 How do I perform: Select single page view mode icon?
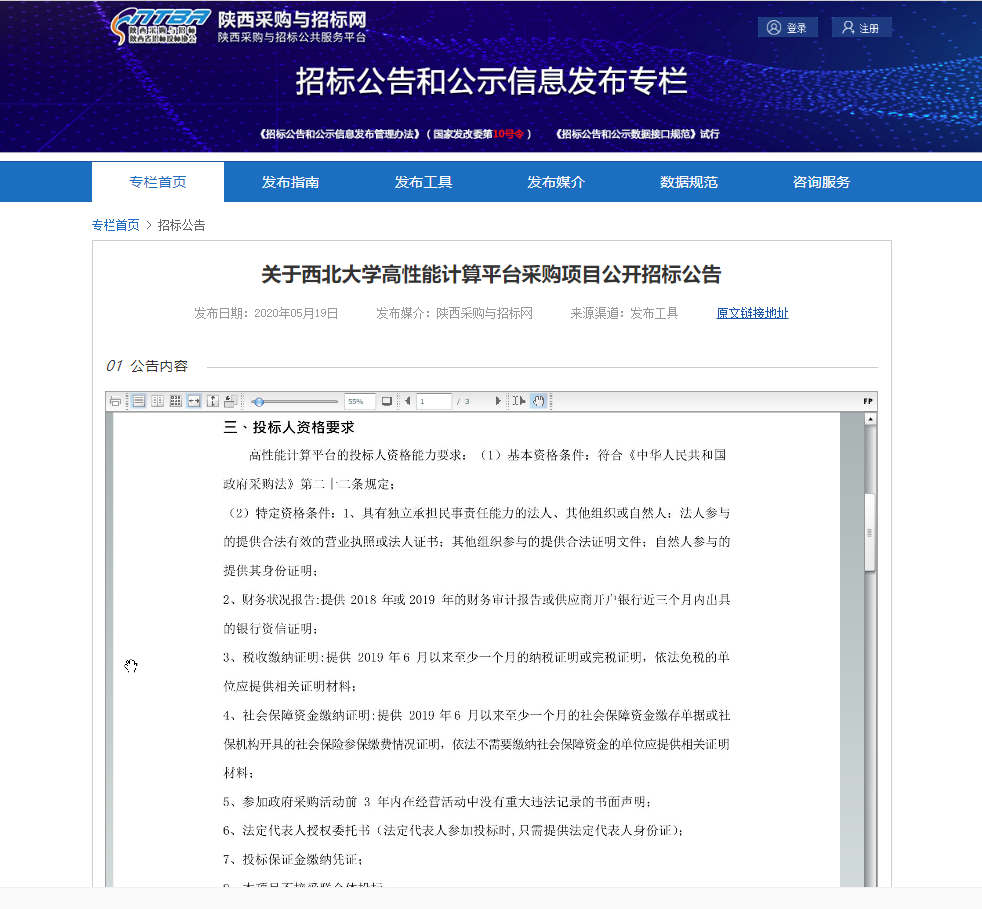click(x=139, y=401)
